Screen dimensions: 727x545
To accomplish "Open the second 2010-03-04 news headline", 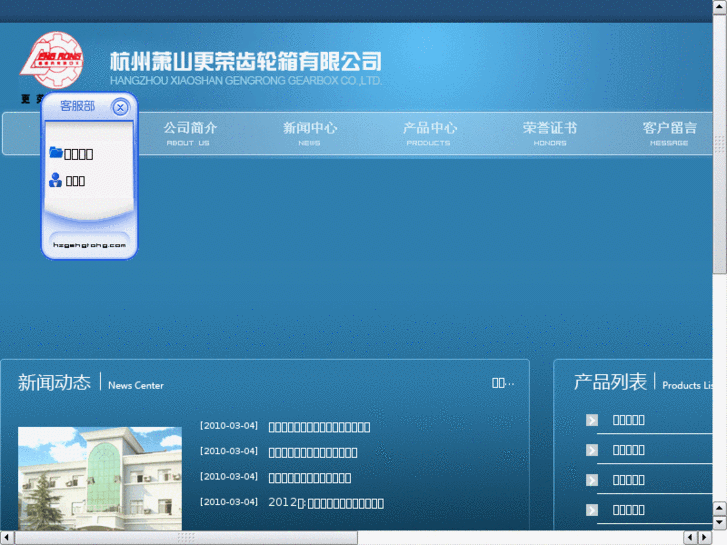I will tap(313, 452).
